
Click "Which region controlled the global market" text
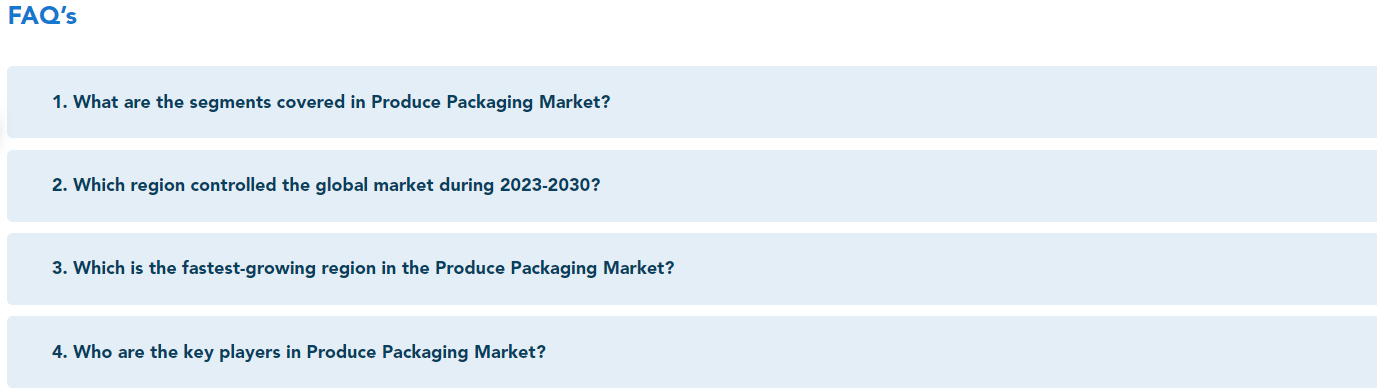(x=254, y=186)
